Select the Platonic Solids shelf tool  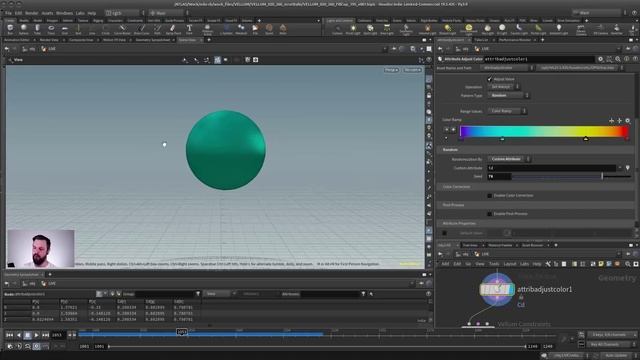pyautogui.click(x=207, y=29)
